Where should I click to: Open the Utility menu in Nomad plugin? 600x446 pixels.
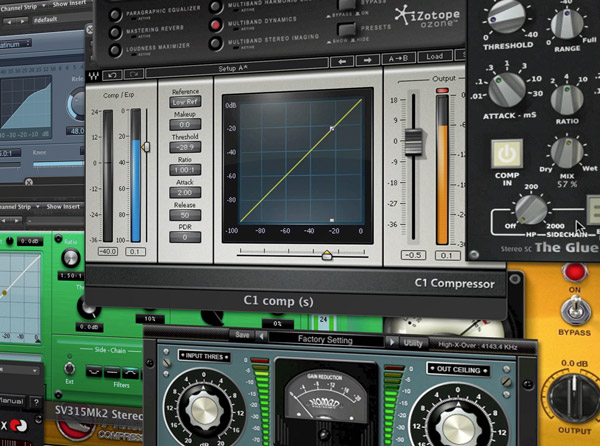tap(413, 343)
